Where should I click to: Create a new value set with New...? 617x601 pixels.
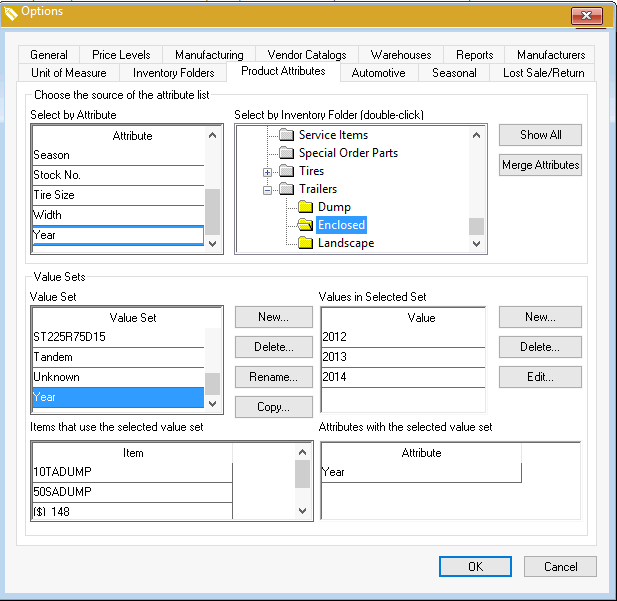(x=273, y=317)
